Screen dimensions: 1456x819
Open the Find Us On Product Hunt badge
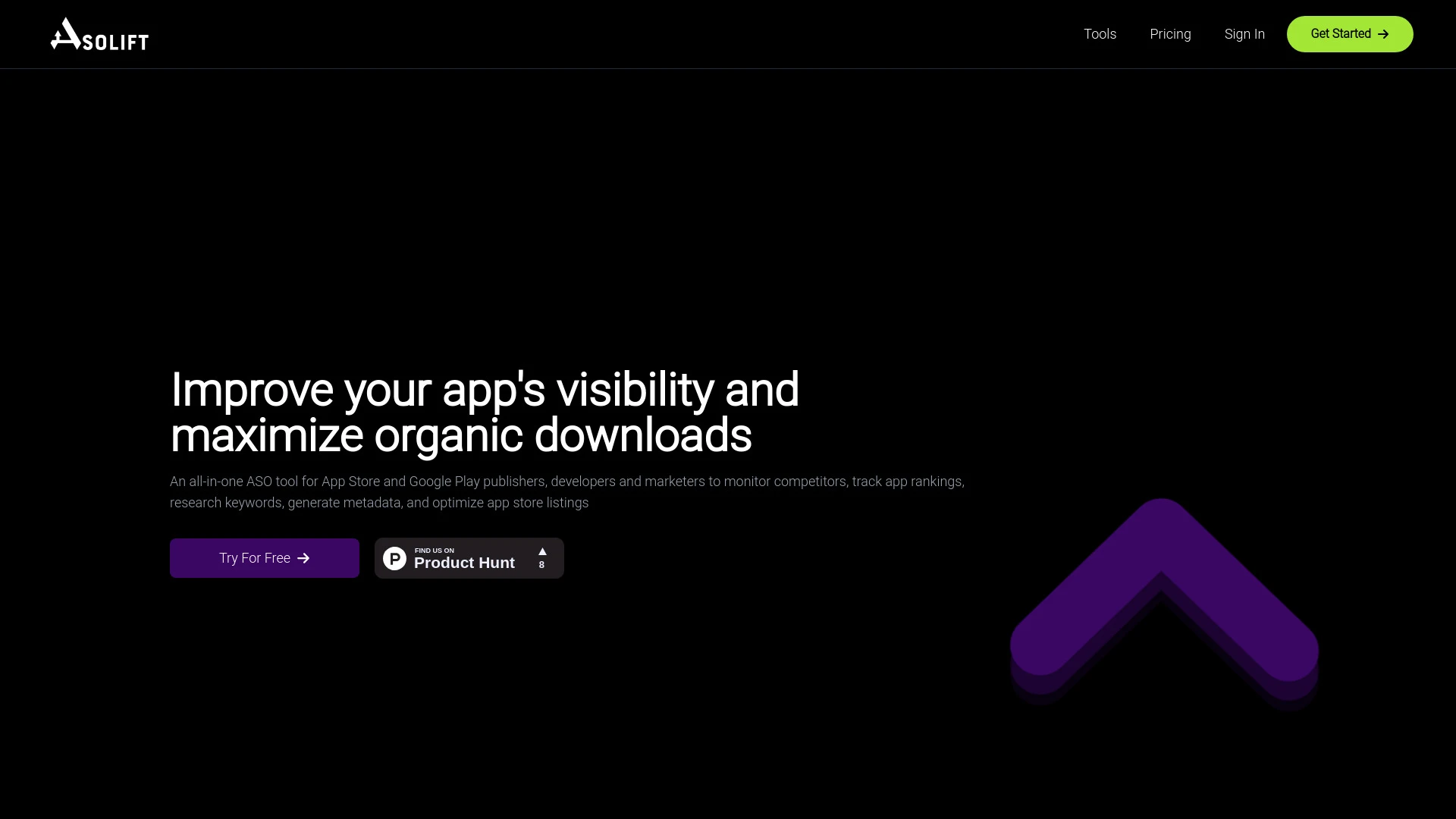469,557
